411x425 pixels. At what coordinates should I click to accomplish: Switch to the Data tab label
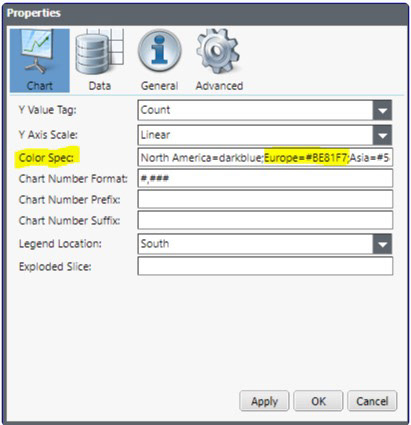[x=100, y=86]
